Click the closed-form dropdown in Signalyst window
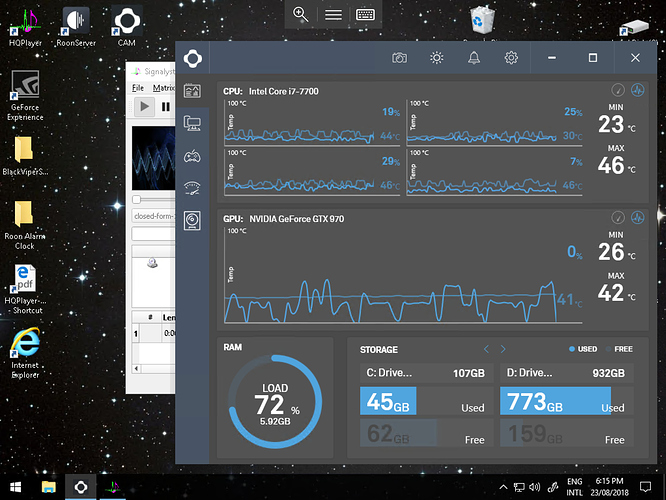The image size is (666, 500). coord(153,216)
